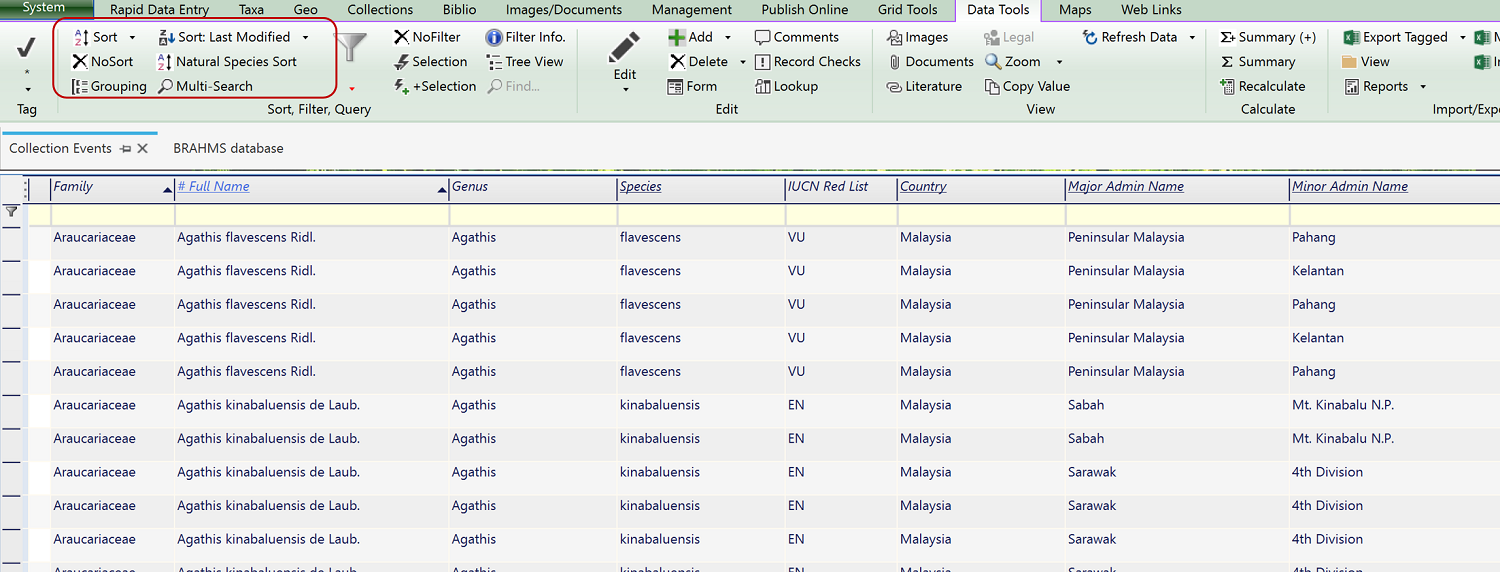Open the System ribbon tab
This screenshot has width=1500, height=572.
[44, 8]
